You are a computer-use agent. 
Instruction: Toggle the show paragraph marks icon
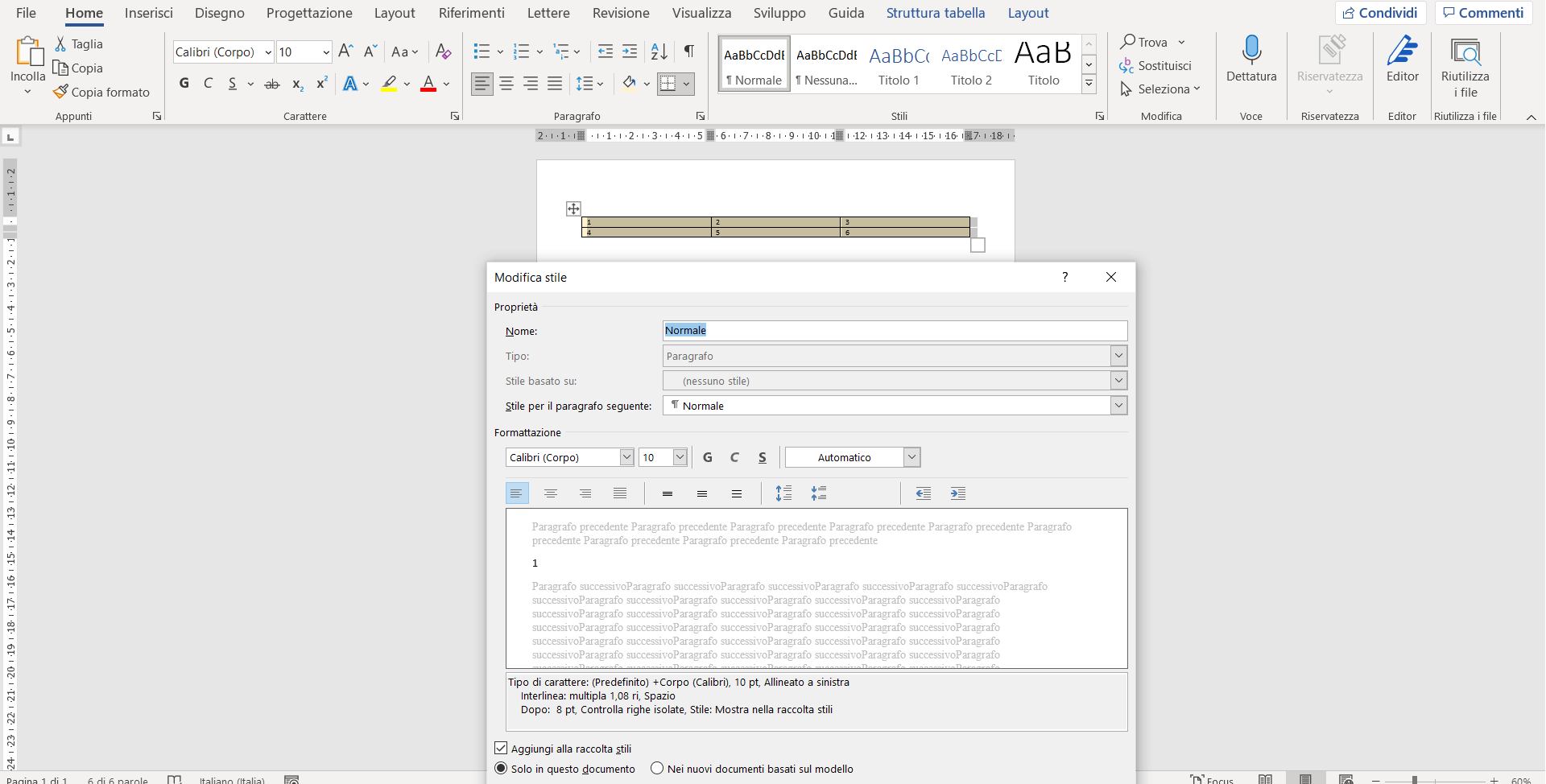689,52
